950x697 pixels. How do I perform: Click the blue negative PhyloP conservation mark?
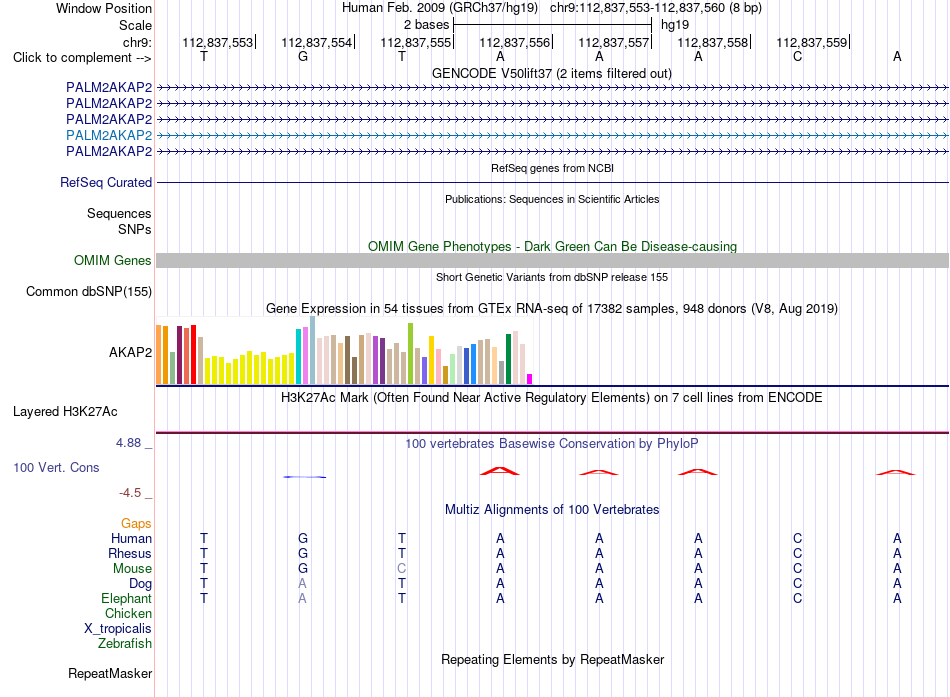click(x=305, y=477)
